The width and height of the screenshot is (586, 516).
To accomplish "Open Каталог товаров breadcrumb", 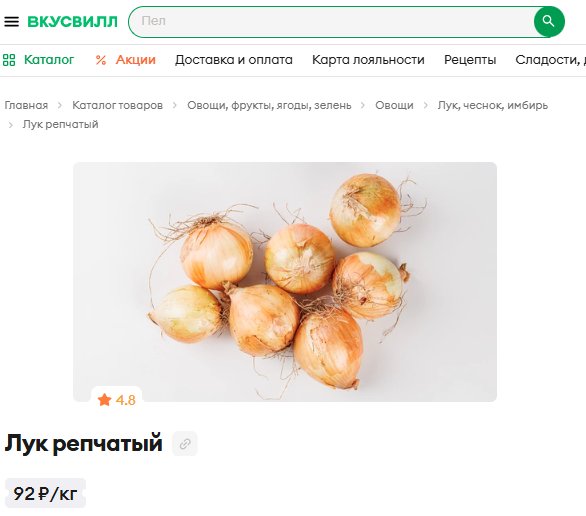I will coord(117,105).
